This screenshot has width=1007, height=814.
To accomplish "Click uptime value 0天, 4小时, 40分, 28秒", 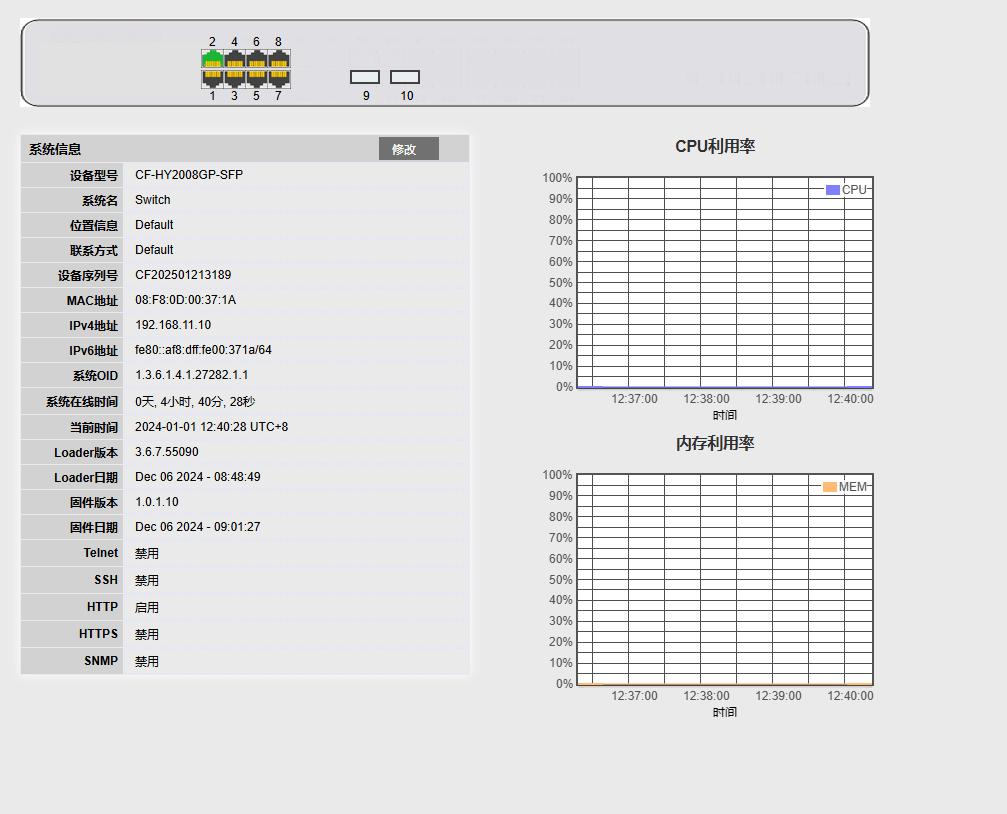I will pyautogui.click(x=195, y=402).
